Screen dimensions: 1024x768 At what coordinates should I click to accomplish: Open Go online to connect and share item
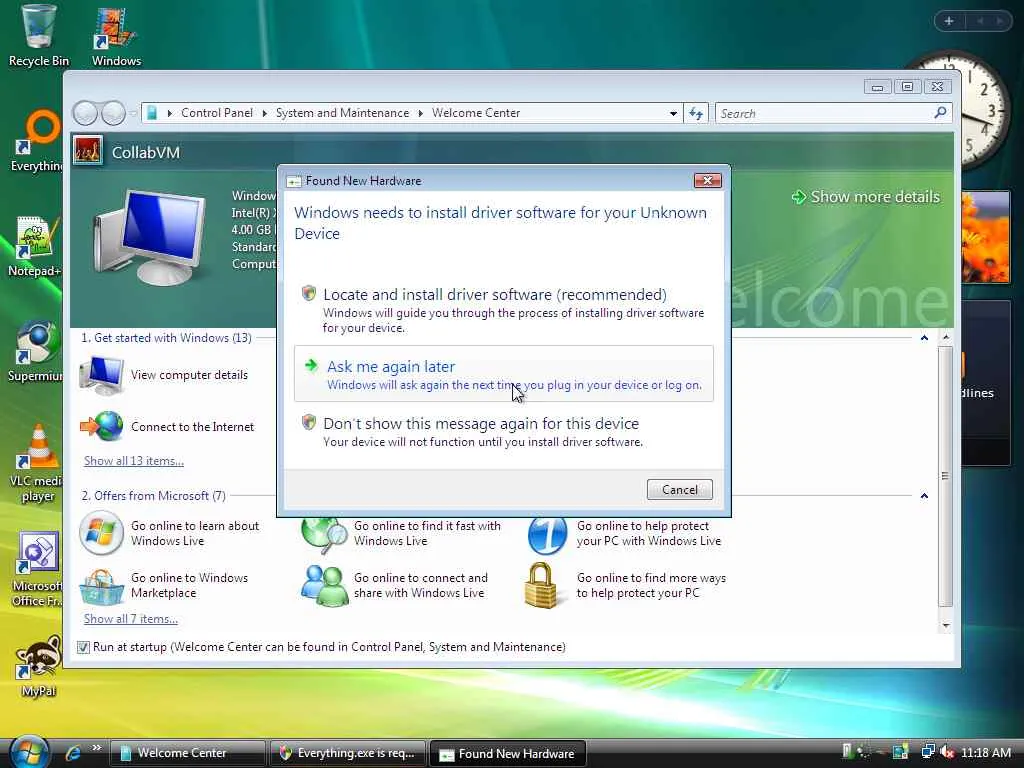(x=396, y=585)
